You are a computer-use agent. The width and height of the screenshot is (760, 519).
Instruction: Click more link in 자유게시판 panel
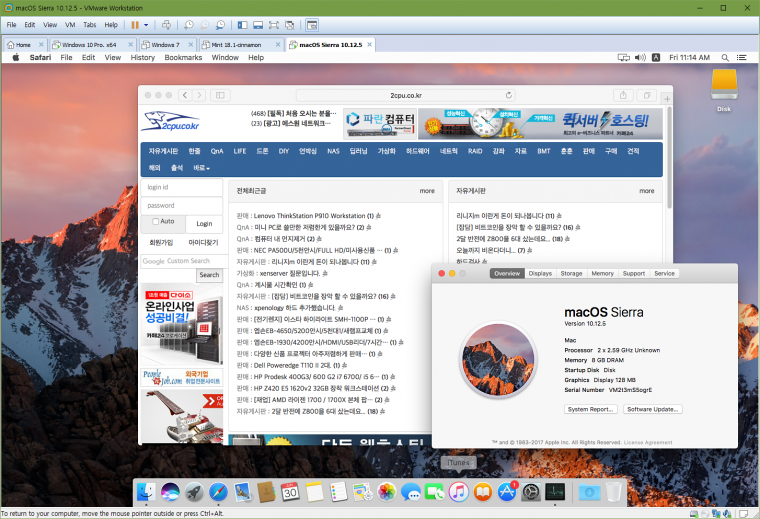coord(647,191)
